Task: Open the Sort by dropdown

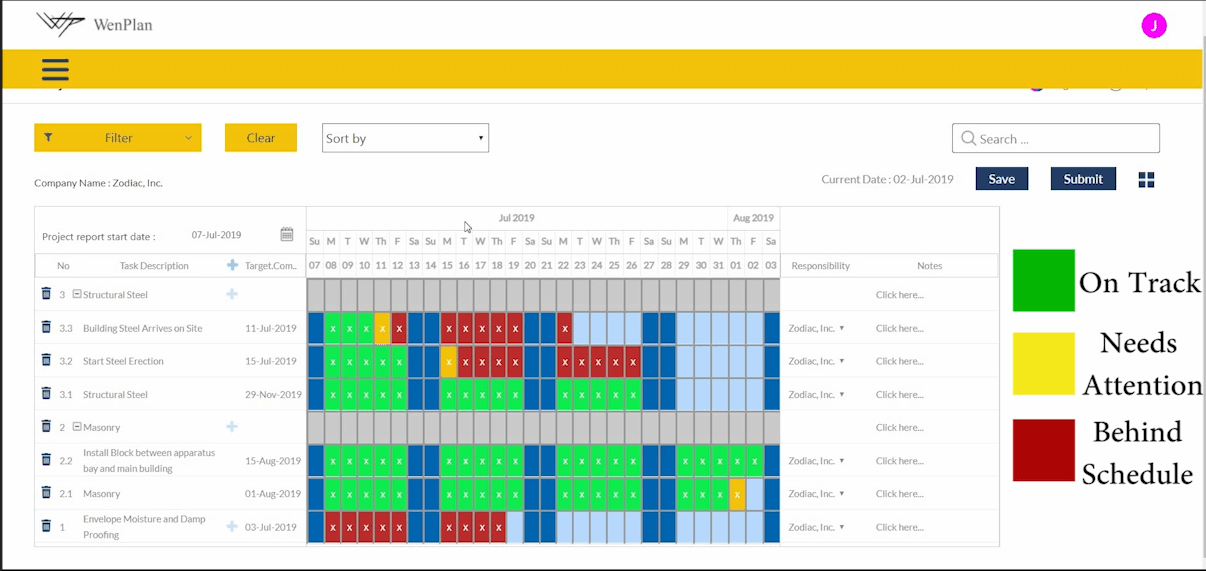Action: pos(405,138)
